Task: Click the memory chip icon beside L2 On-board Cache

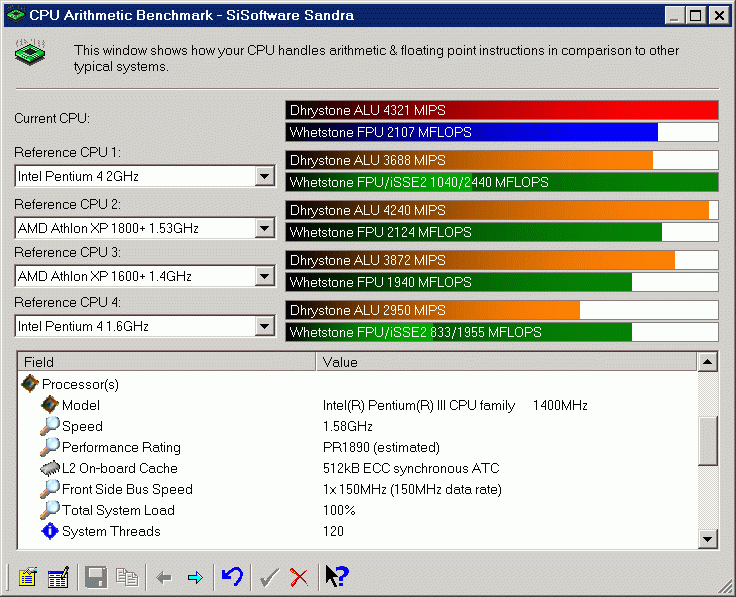Action: pyautogui.click(x=50, y=468)
